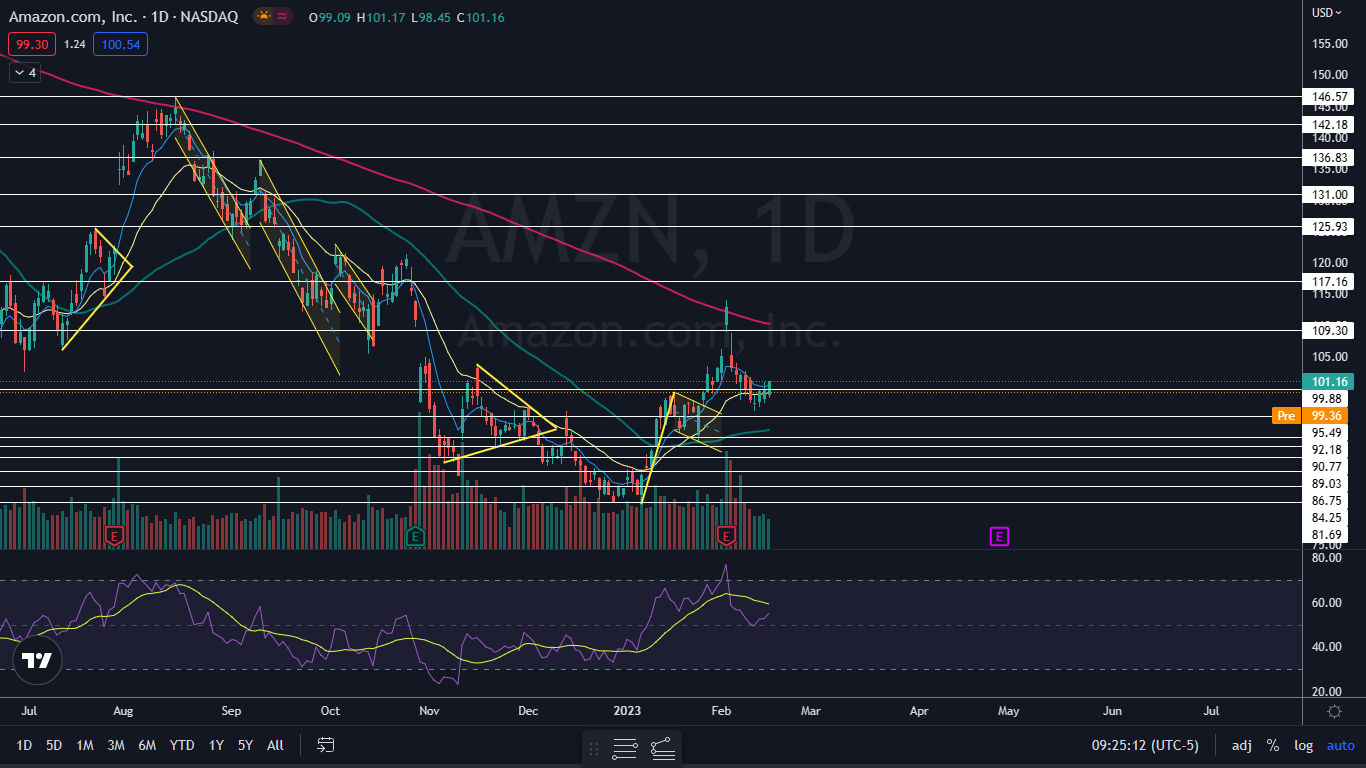1366x768 pixels.
Task: Click the horizontal lines drawing tool icon
Action: coord(626,748)
